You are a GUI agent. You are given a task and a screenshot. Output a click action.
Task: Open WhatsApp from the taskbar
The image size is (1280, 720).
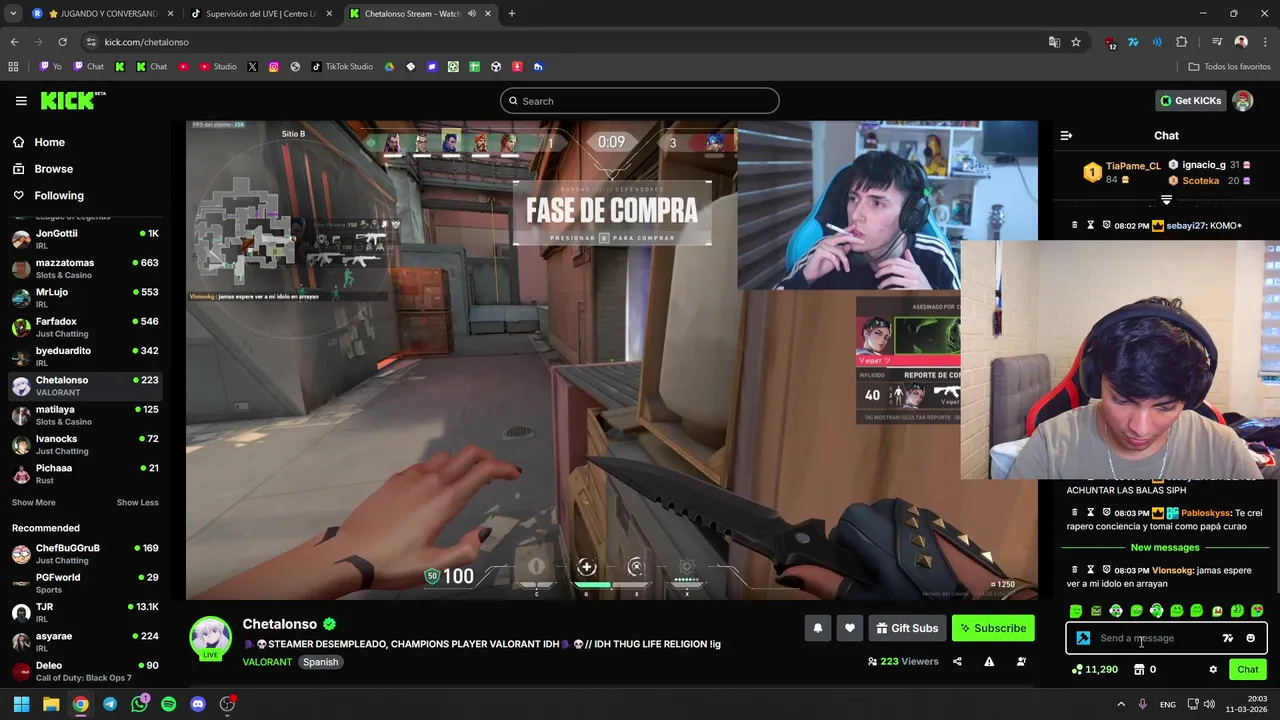coord(139,704)
